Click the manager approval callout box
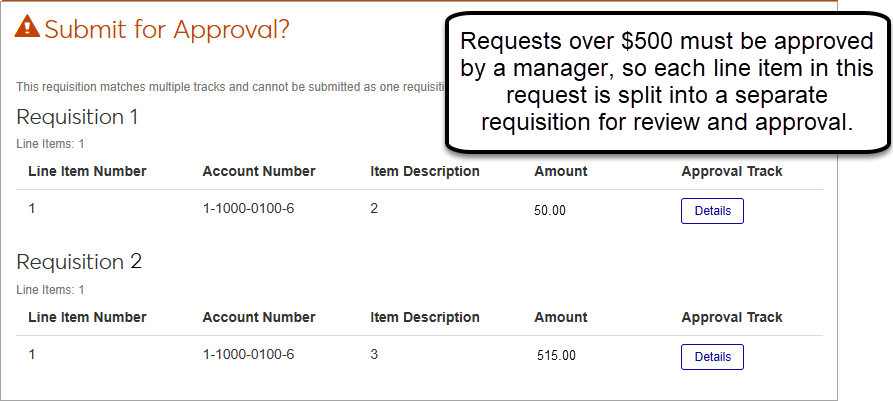The width and height of the screenshot is (893, 401). (x=666, y=82)
